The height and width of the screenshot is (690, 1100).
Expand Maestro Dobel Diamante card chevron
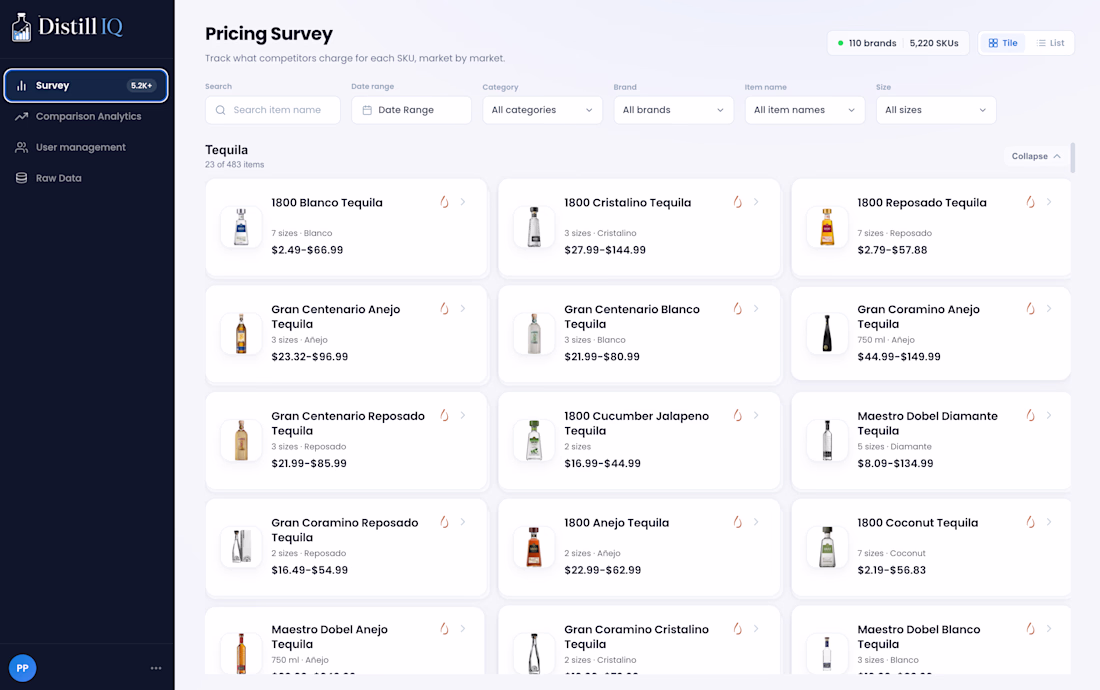click(x=1049, y=415)
